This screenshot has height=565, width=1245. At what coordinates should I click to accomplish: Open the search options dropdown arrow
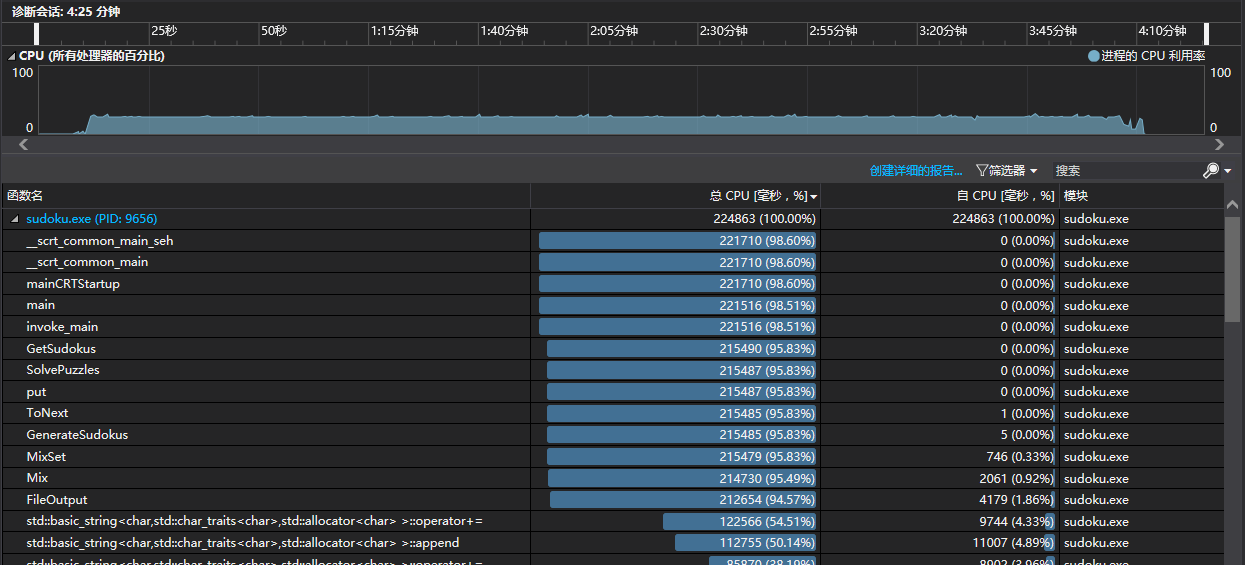pyautogui.click(x=1228, y=172)
